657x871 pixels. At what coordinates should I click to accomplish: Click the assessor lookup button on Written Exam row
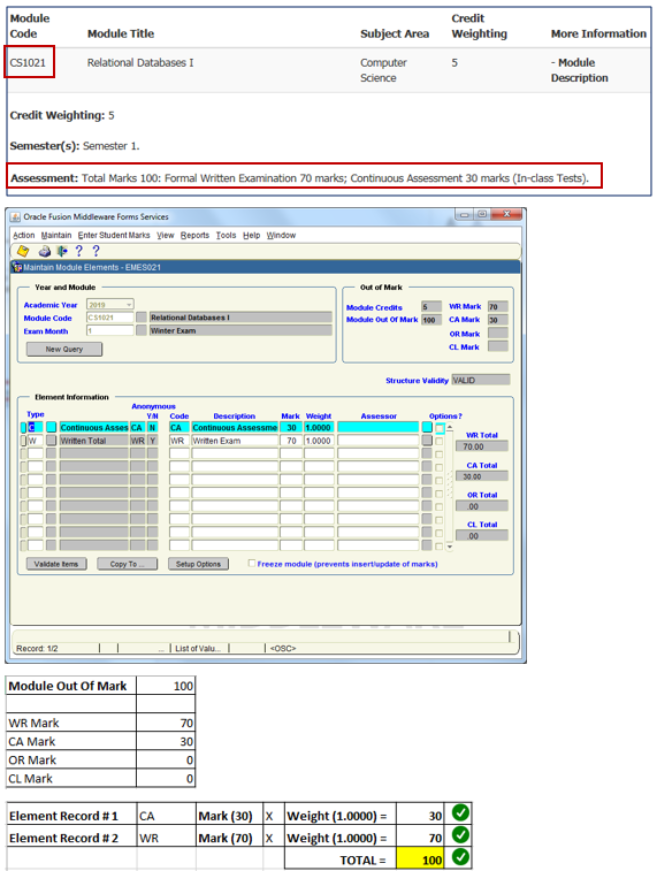tap(426, 441)
